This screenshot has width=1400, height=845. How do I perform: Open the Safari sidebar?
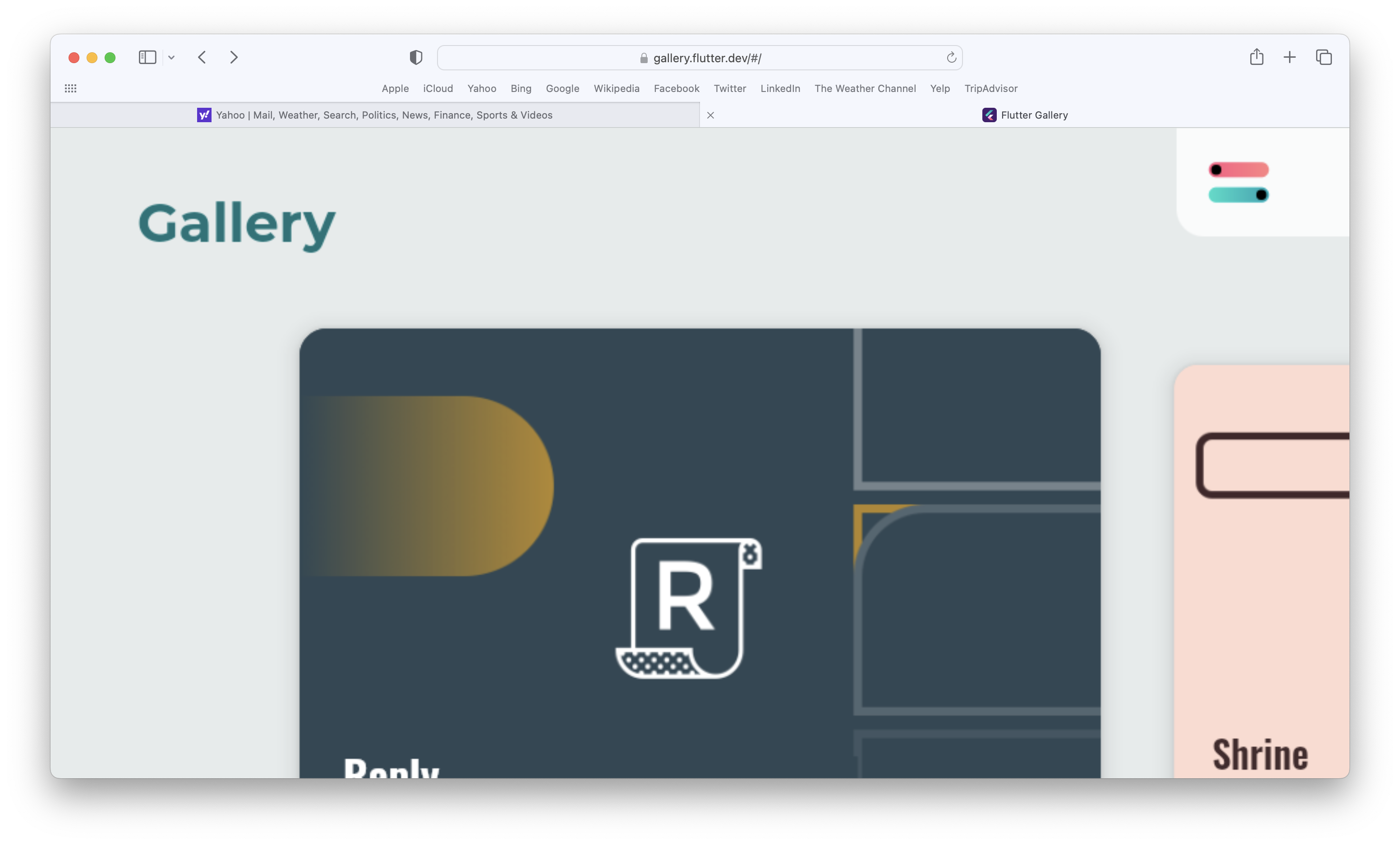click(147, 57)
